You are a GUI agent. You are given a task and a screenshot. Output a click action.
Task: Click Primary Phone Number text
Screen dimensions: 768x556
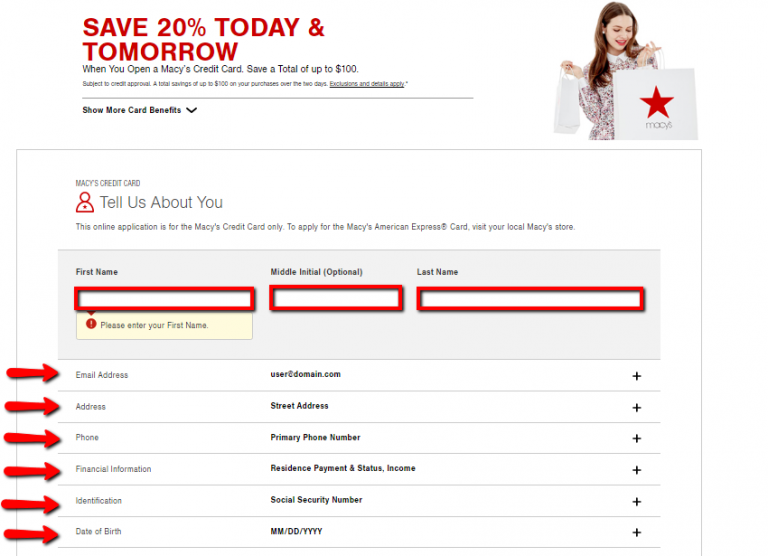315,437
